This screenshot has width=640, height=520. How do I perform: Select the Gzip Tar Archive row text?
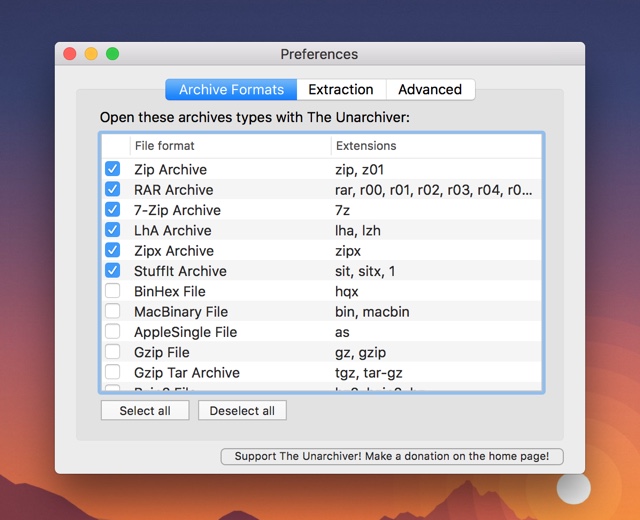pyautogui.click(x=187, y=373)
